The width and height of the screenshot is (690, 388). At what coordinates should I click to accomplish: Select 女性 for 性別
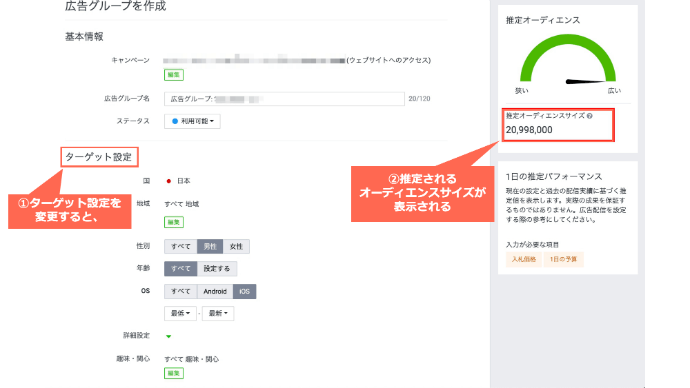pyautogui.click(x=236, y=247)
